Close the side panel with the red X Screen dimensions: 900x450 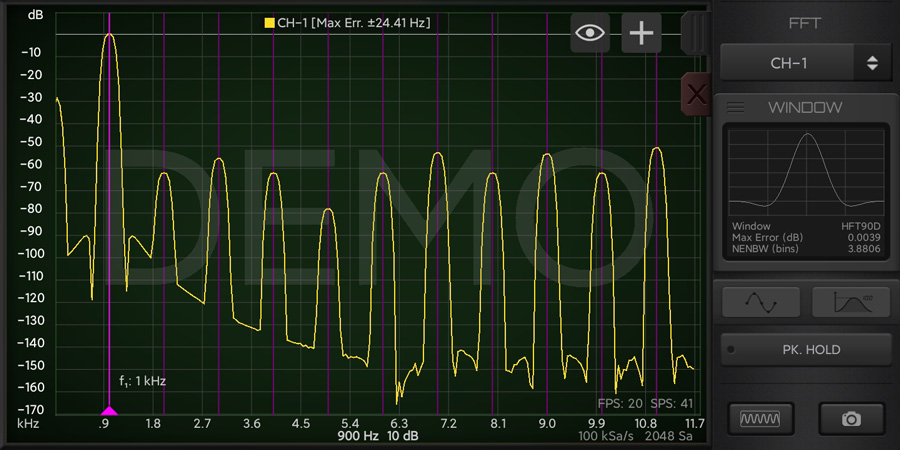coord(696,95)
